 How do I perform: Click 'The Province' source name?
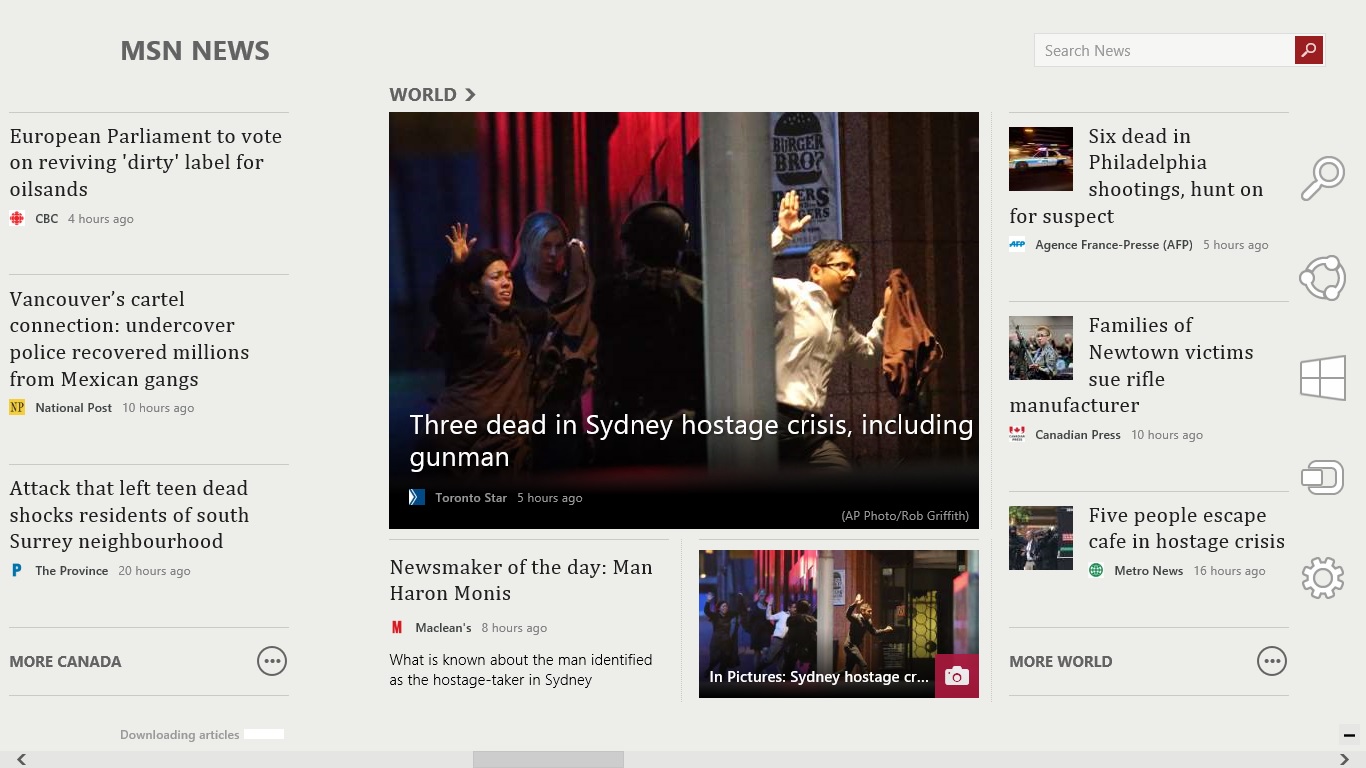click(72, 570)
